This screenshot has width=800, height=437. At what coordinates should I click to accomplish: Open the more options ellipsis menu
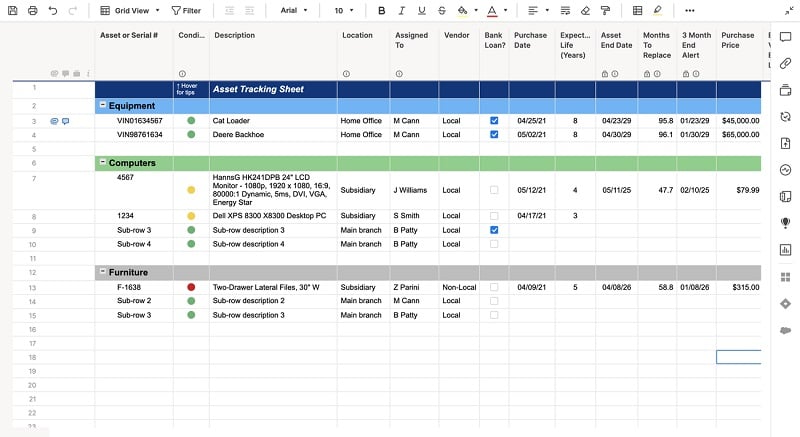689,10
